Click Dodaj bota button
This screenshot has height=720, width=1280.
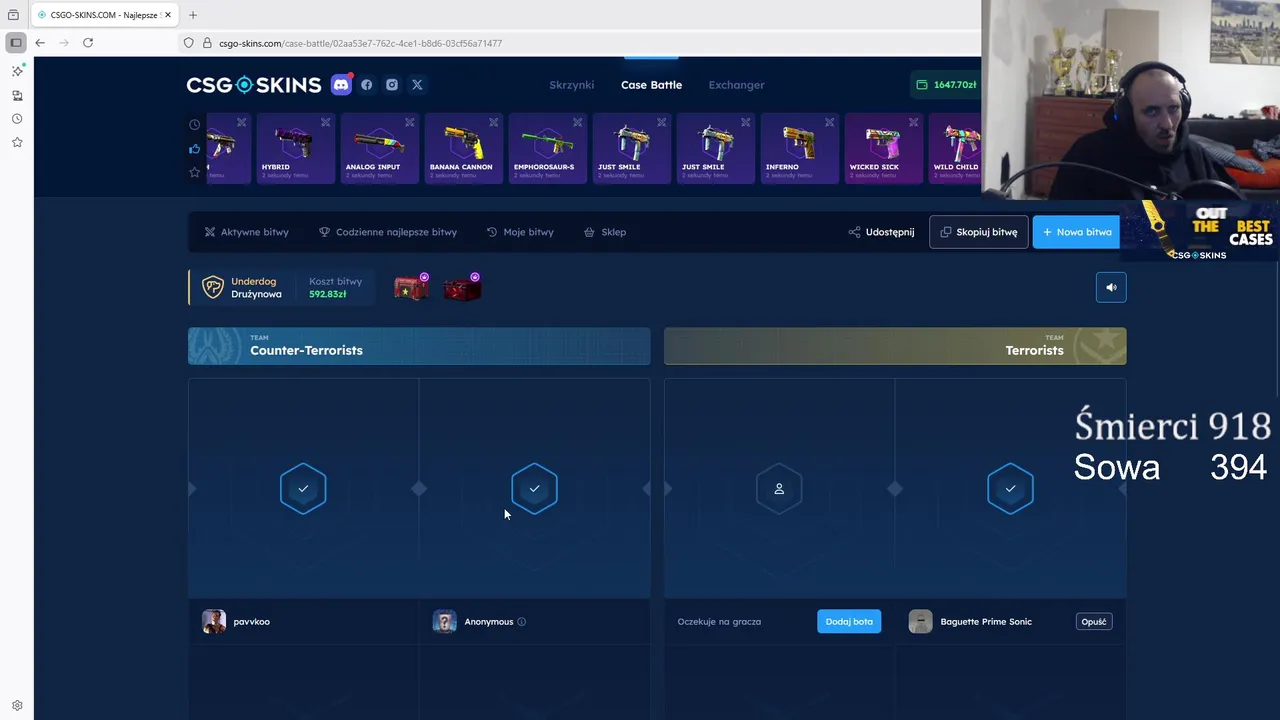849,622
